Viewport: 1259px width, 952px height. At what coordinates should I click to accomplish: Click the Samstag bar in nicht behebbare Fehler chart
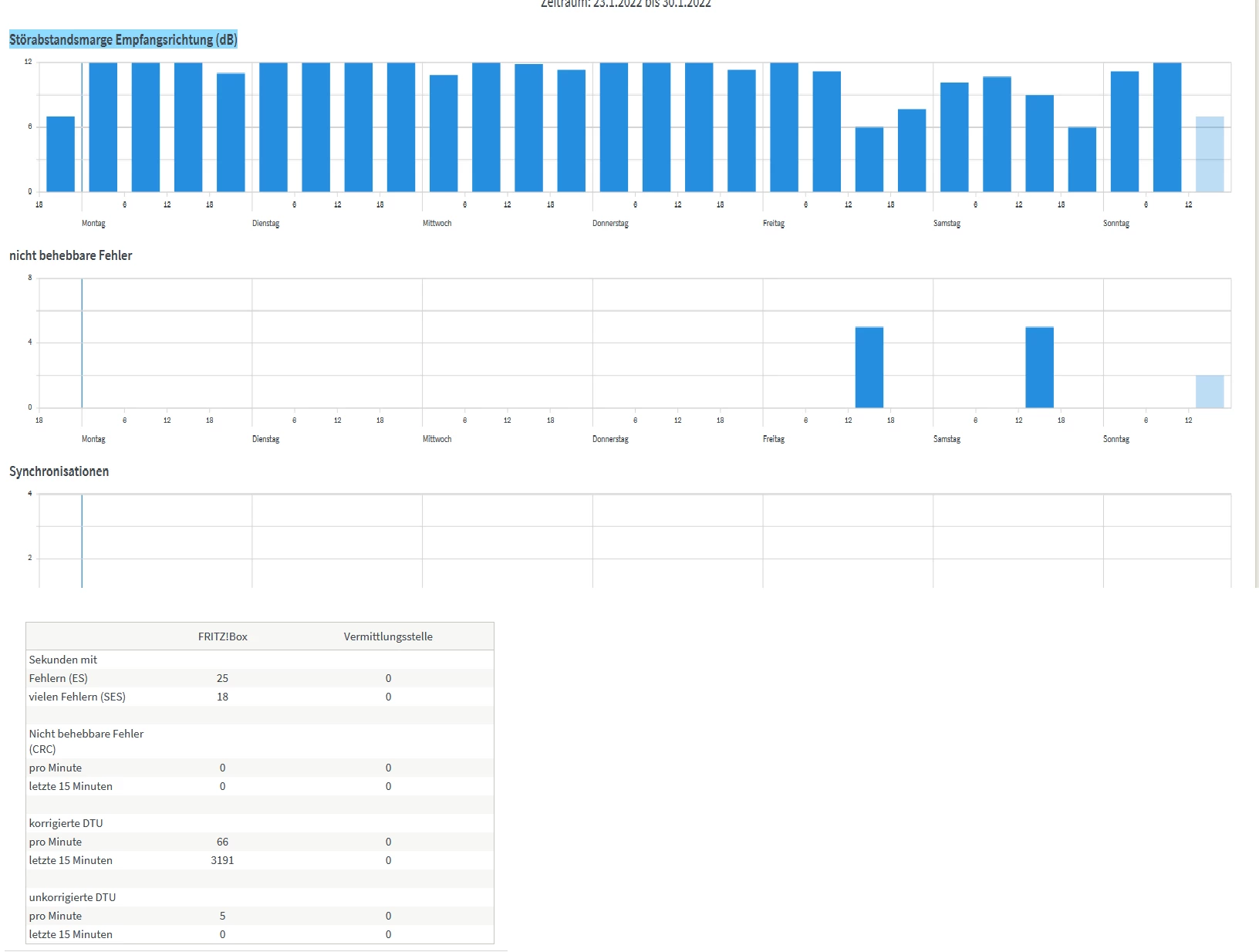[x=1039, y=367]
